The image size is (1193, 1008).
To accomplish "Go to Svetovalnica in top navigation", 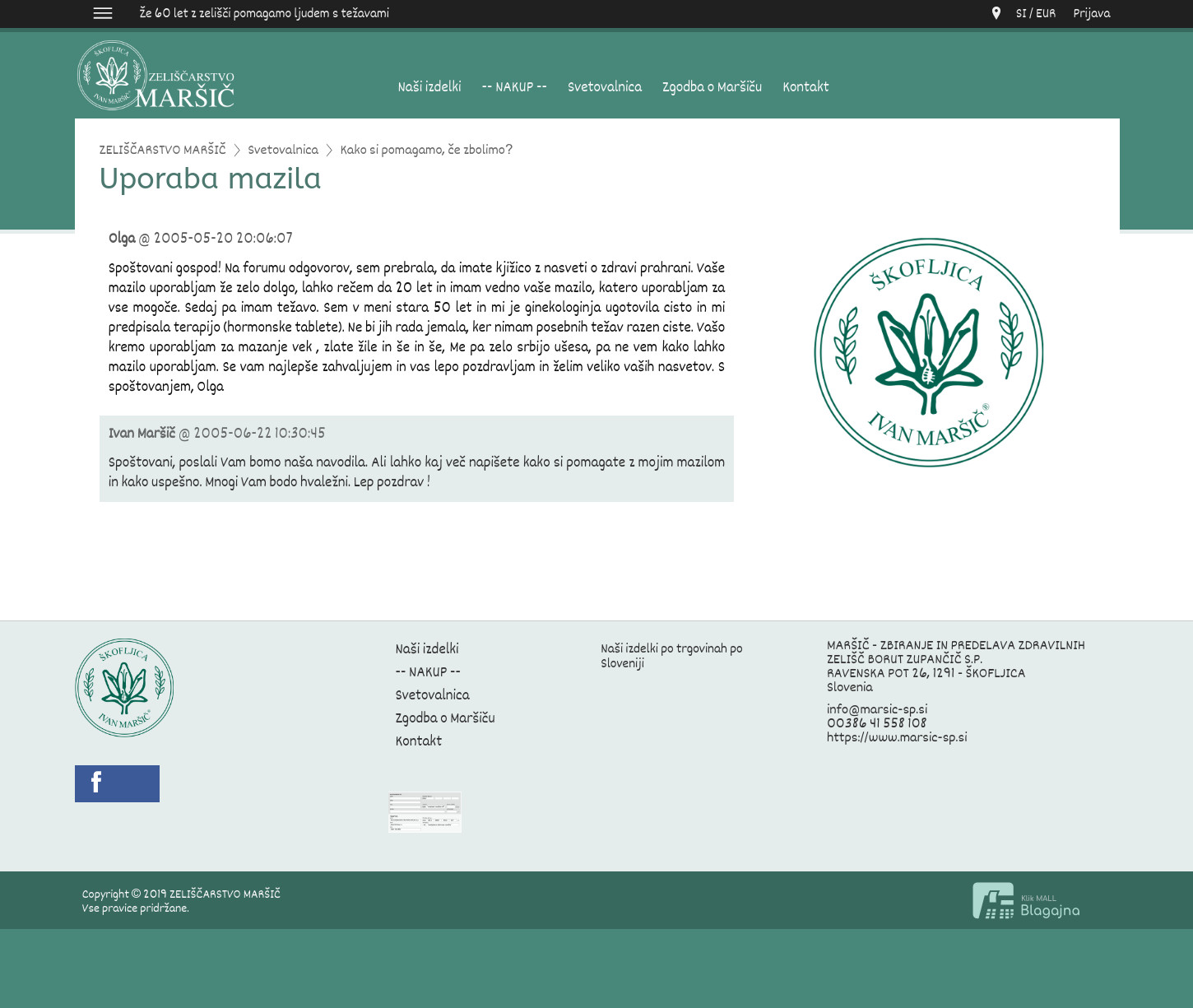I will pos(605,87).
